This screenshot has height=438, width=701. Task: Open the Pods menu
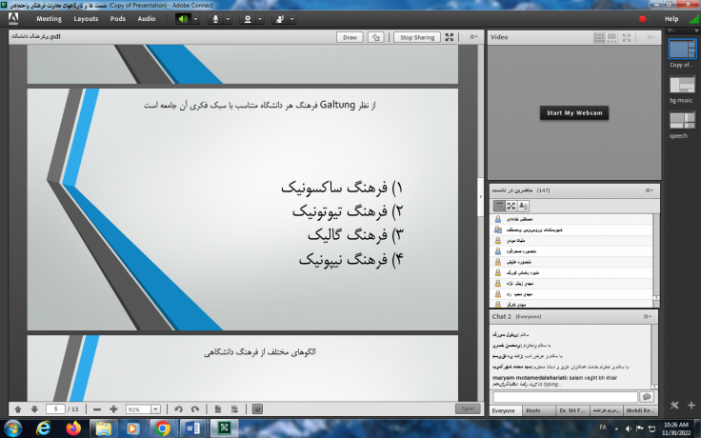point(118,19)
